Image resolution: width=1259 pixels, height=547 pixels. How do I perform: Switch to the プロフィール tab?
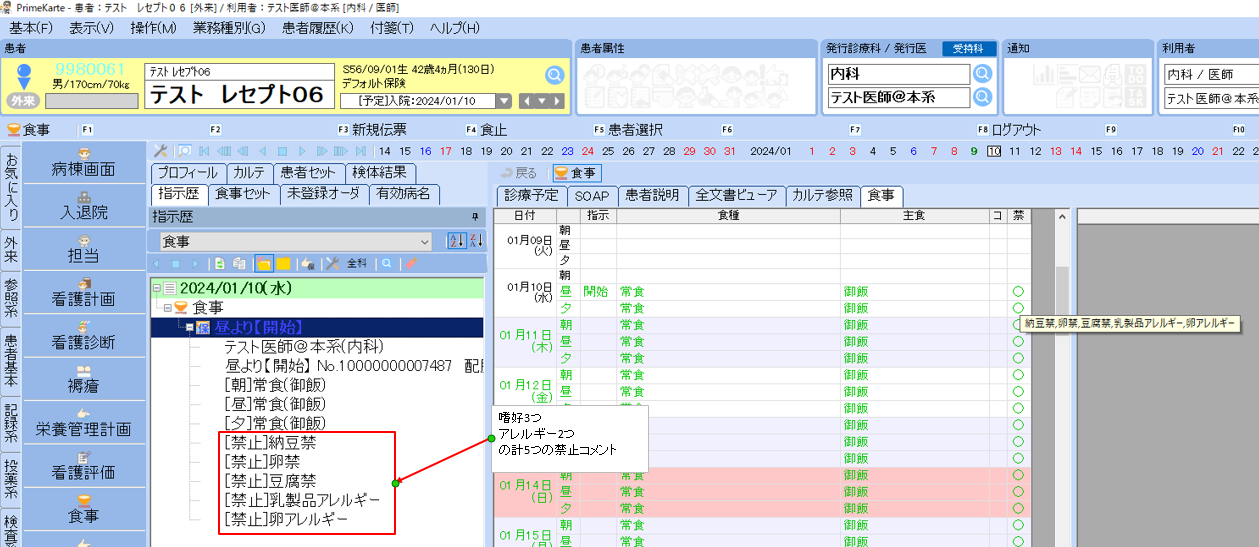pos(188,173)
